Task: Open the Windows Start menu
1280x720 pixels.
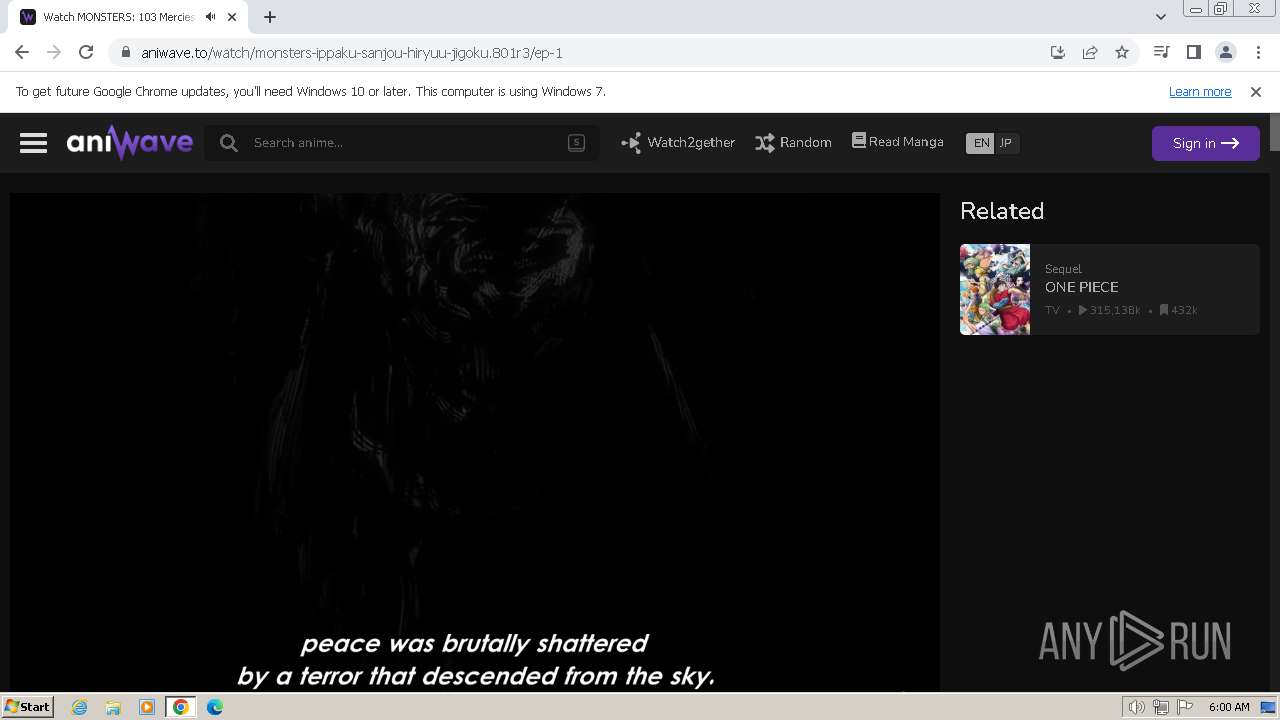Action: pyautogui.click(x=27, y=707)
